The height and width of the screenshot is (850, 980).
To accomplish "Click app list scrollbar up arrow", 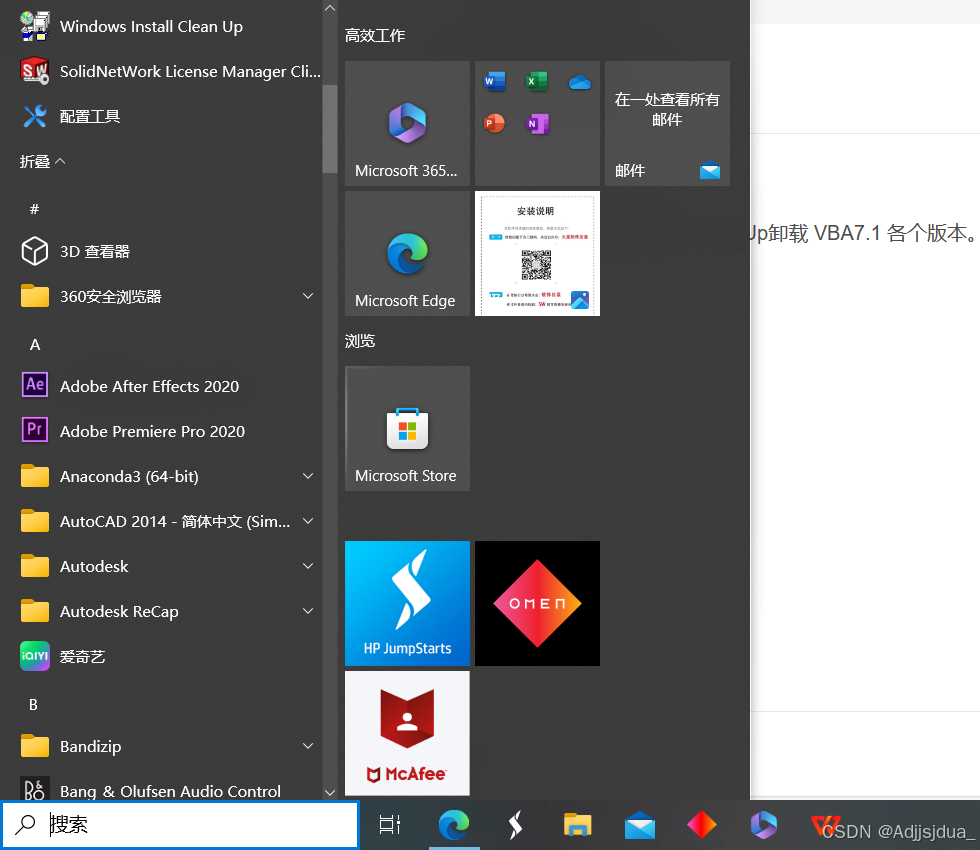I will [330, 8].
